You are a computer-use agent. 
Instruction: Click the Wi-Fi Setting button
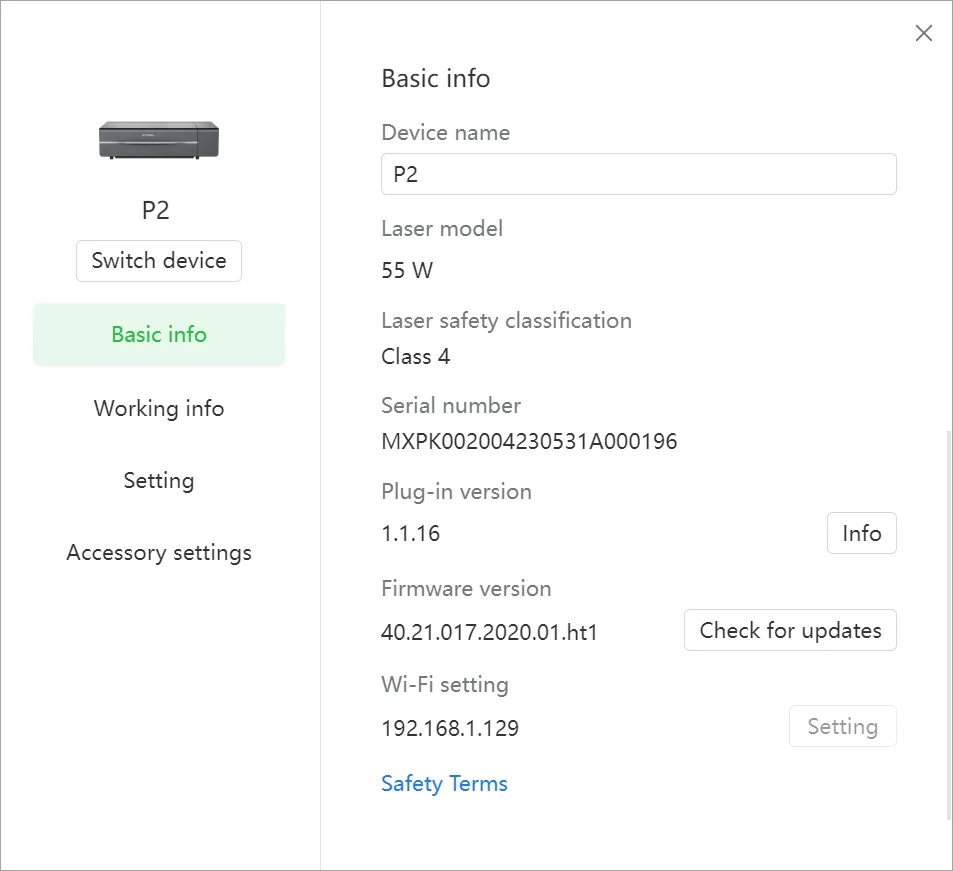[842, 726]
